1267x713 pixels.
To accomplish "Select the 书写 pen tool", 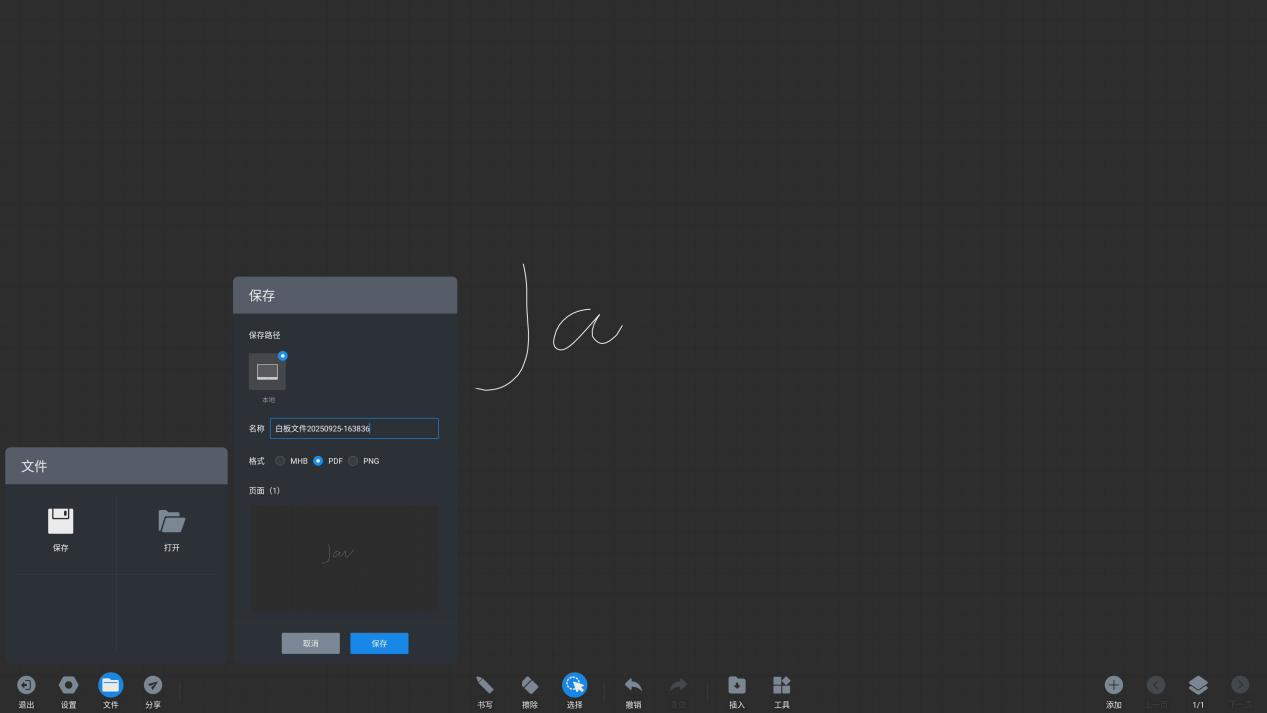I will pyautogui.click(x=485, y=686).
